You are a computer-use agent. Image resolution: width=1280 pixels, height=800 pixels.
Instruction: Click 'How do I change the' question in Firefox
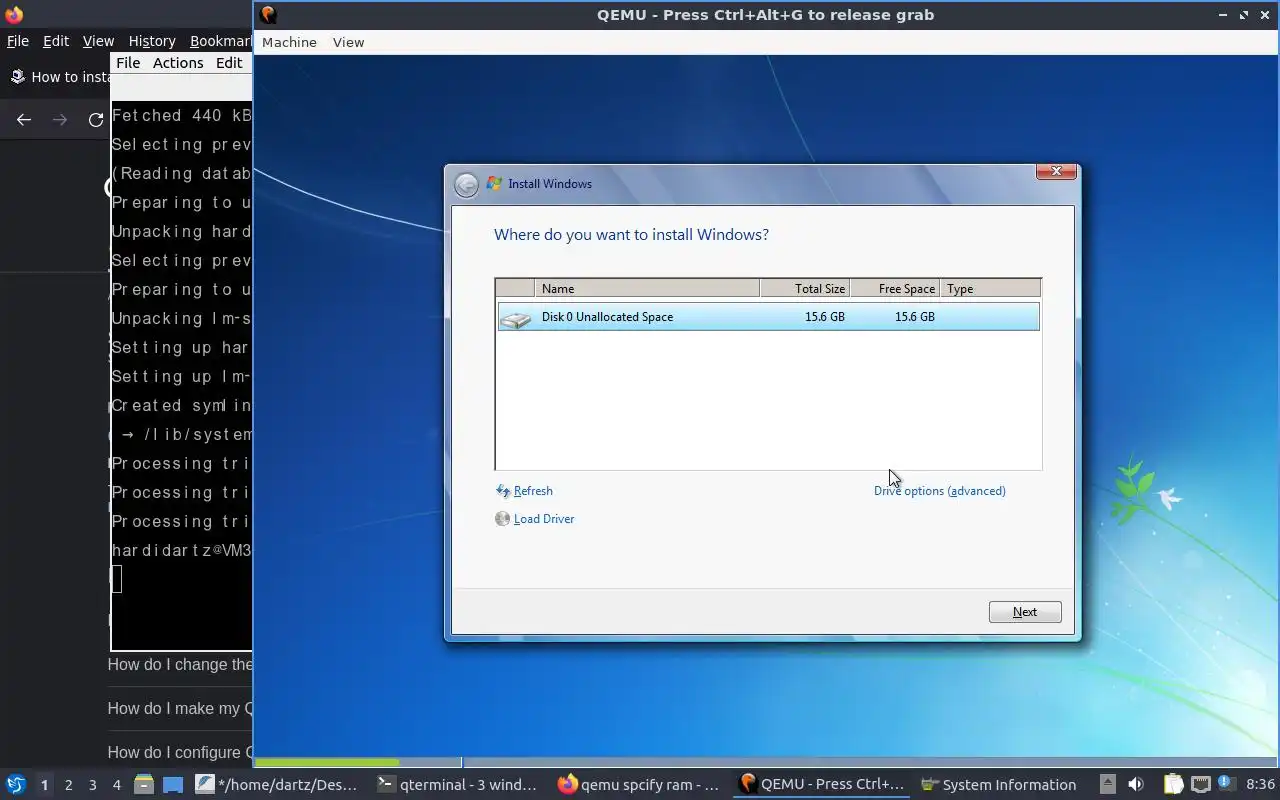point(180,665)
